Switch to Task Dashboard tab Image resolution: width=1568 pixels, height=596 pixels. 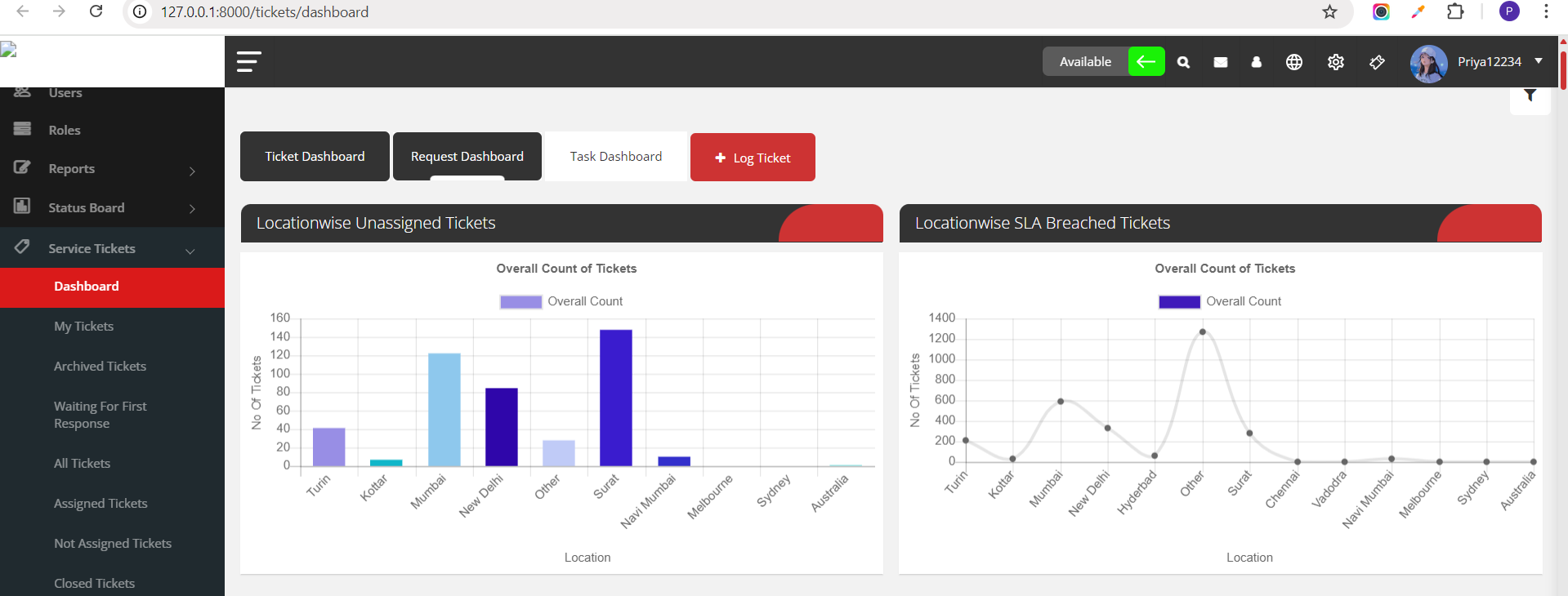(616, 156)
